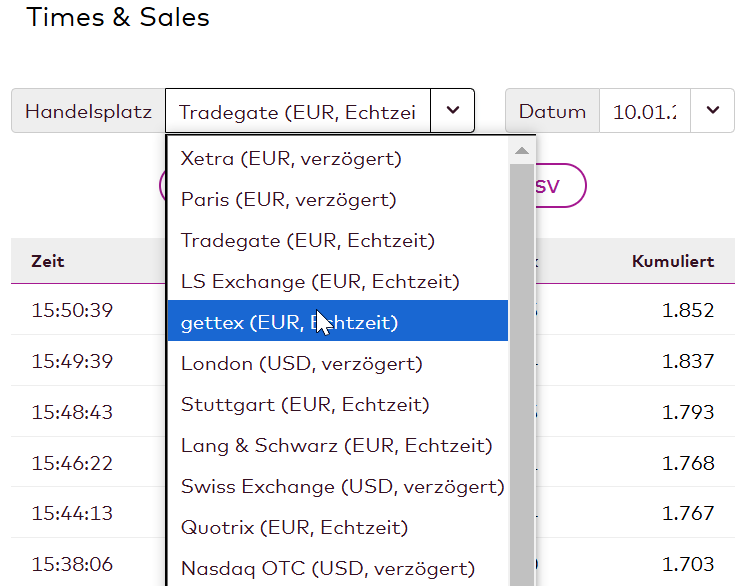
Task: Click the dropdown list scrollbar thumb
Action: point(522,375)
